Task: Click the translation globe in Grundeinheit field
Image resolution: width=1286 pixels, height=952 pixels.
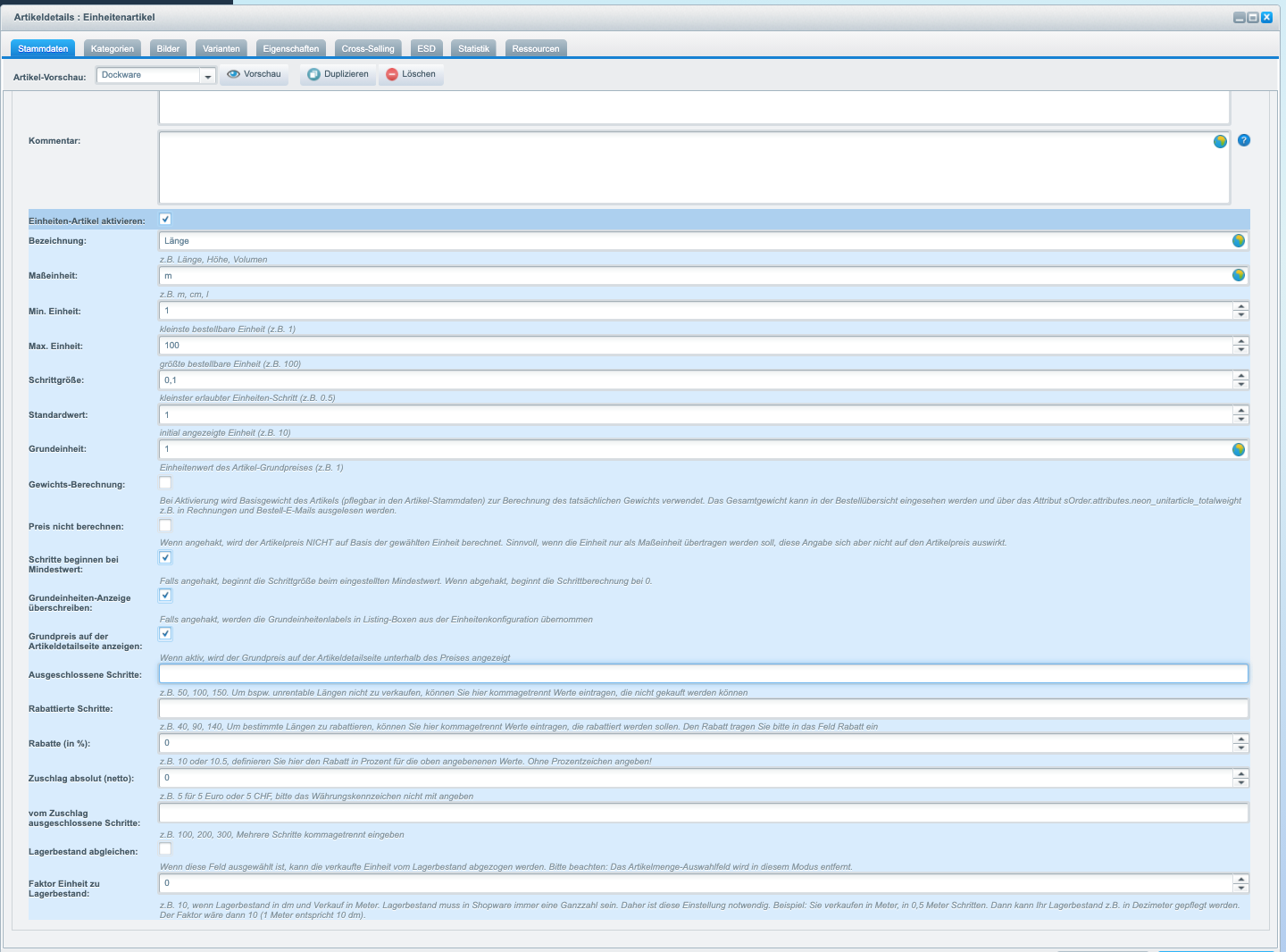Action: coord(1239,449)
